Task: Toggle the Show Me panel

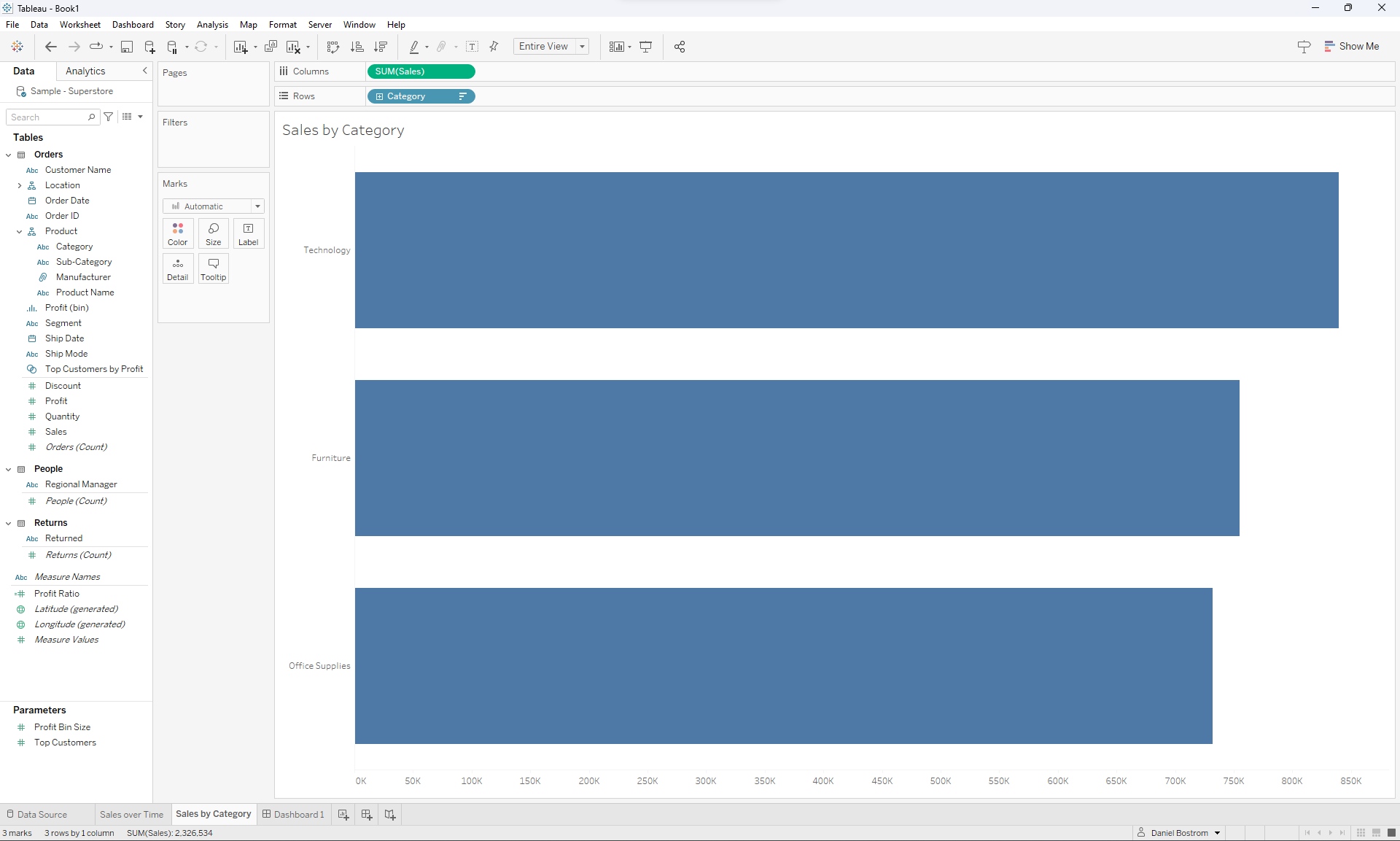Action: (1351, 46)
